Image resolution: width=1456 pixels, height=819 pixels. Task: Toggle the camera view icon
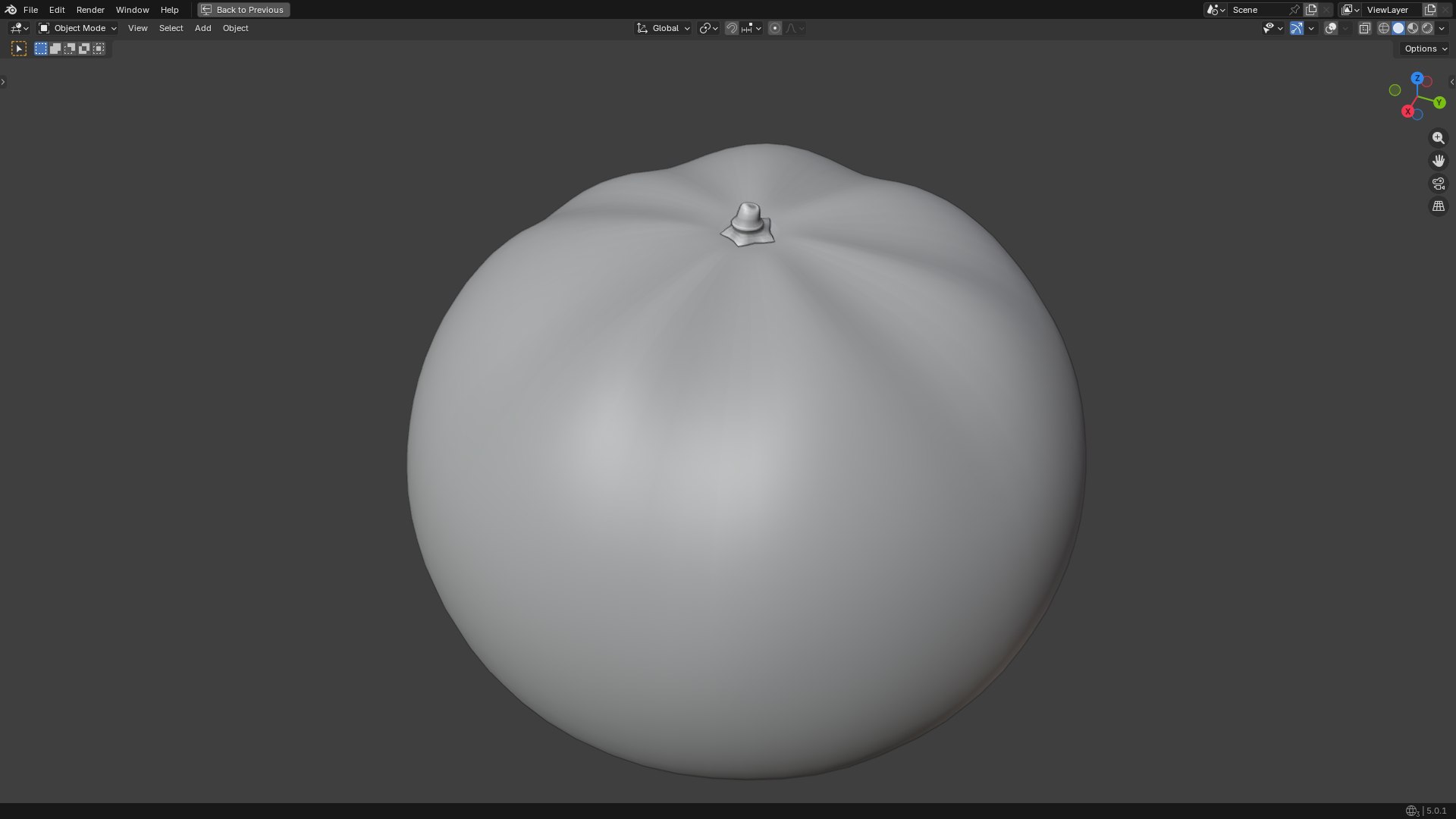1439,184
